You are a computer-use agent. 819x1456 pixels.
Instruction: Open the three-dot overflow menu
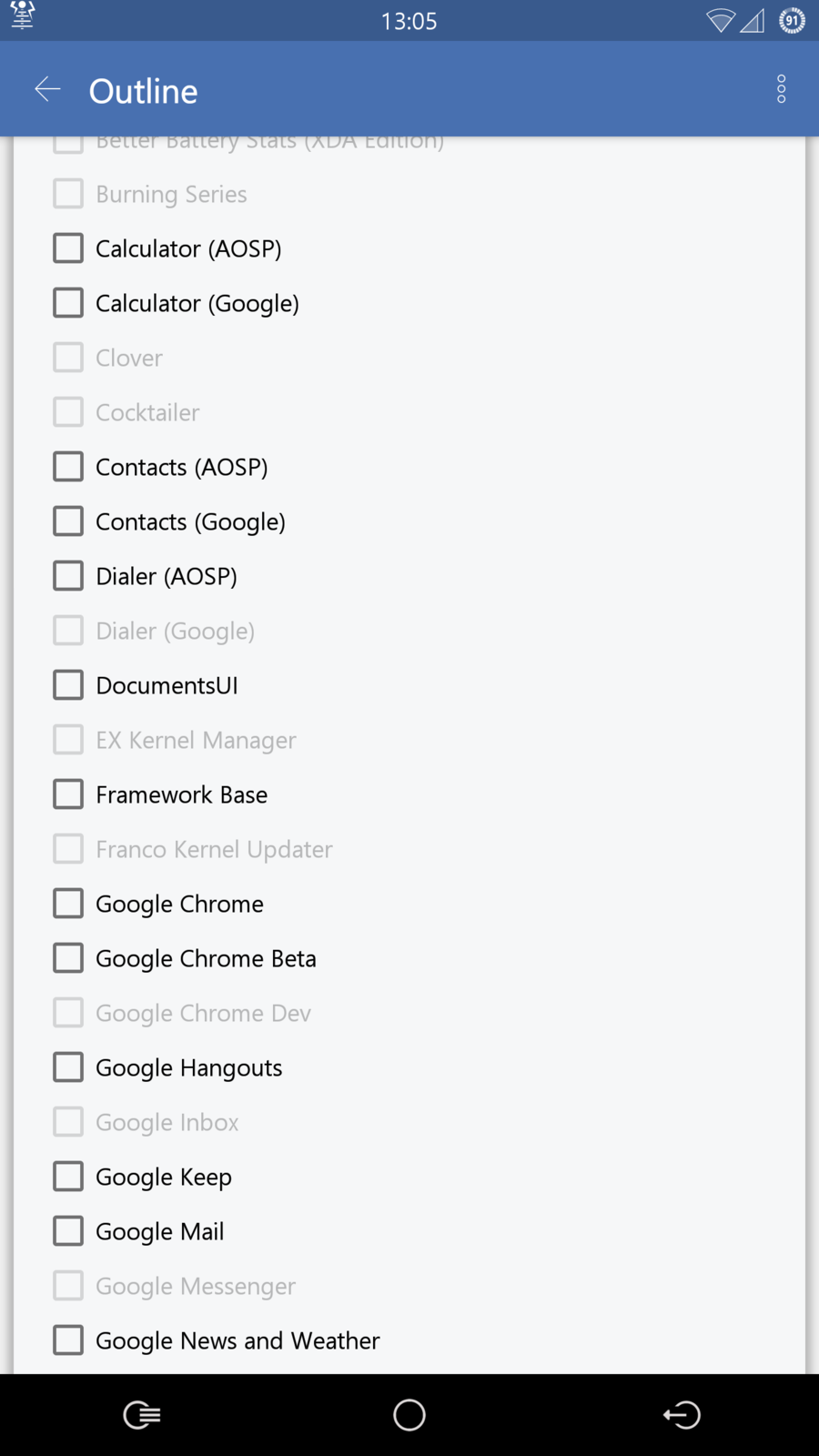click(x=781, y=89)
